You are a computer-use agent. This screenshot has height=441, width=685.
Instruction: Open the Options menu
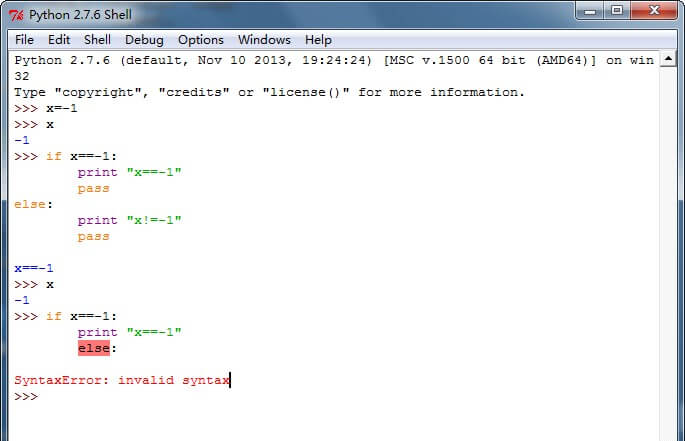click(201, 40)
